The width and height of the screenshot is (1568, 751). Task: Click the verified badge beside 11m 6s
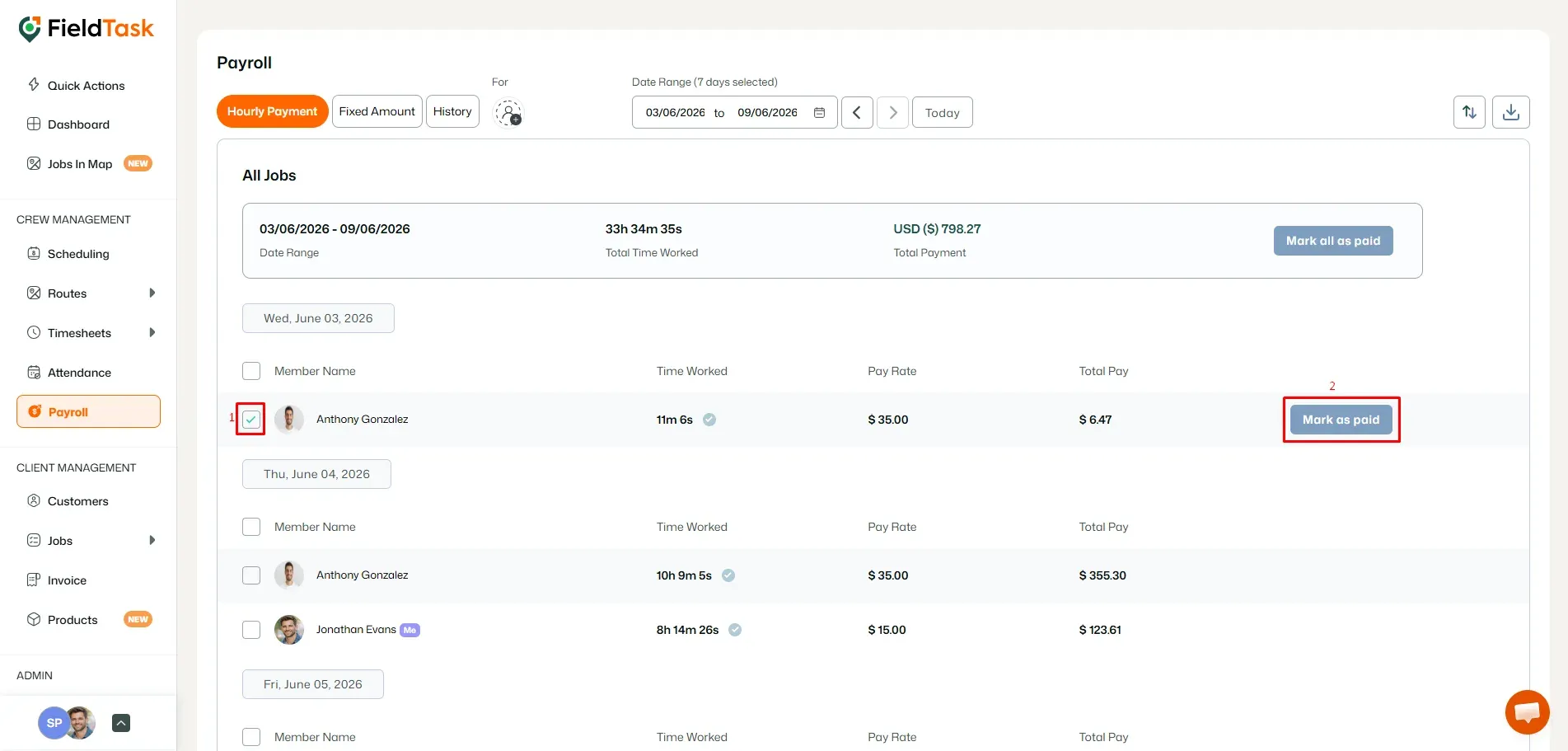click(709, 420)
